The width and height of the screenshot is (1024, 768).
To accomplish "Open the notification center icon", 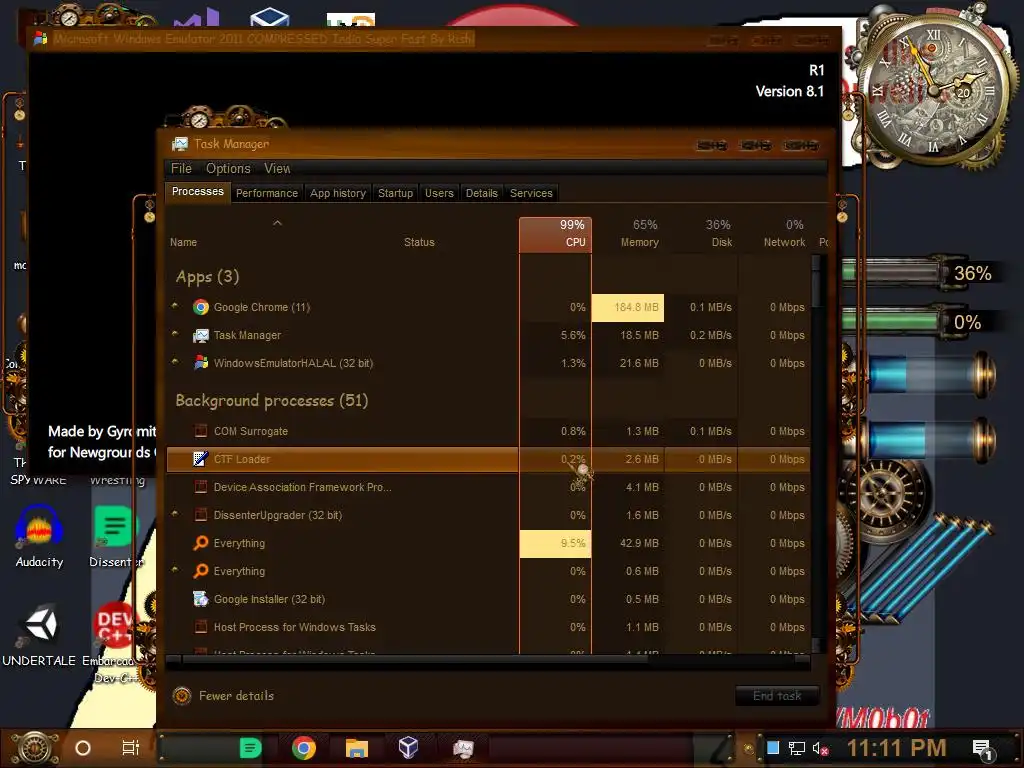I will (983, 750).
